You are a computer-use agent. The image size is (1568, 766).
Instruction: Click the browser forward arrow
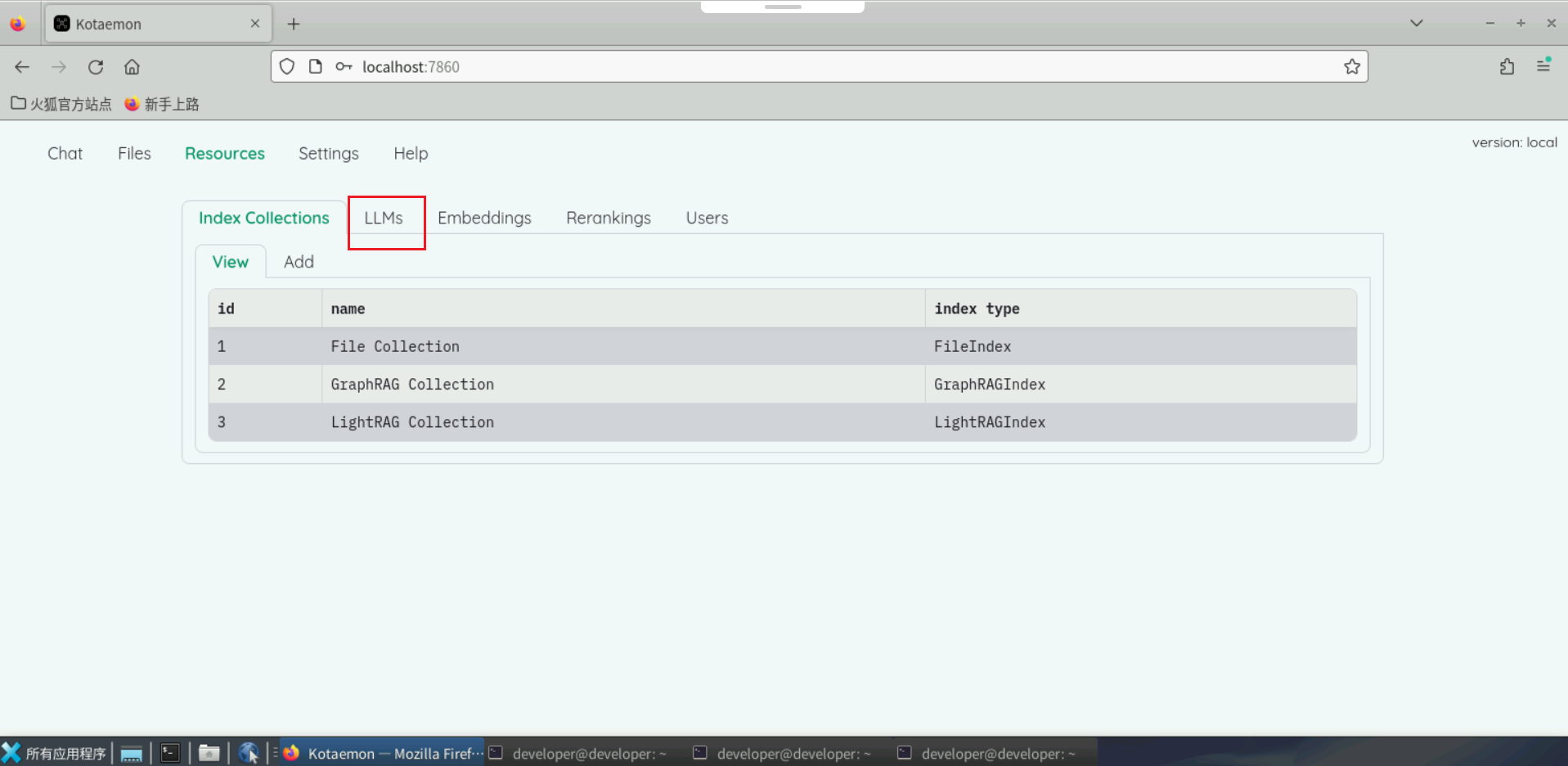point(59,67)
